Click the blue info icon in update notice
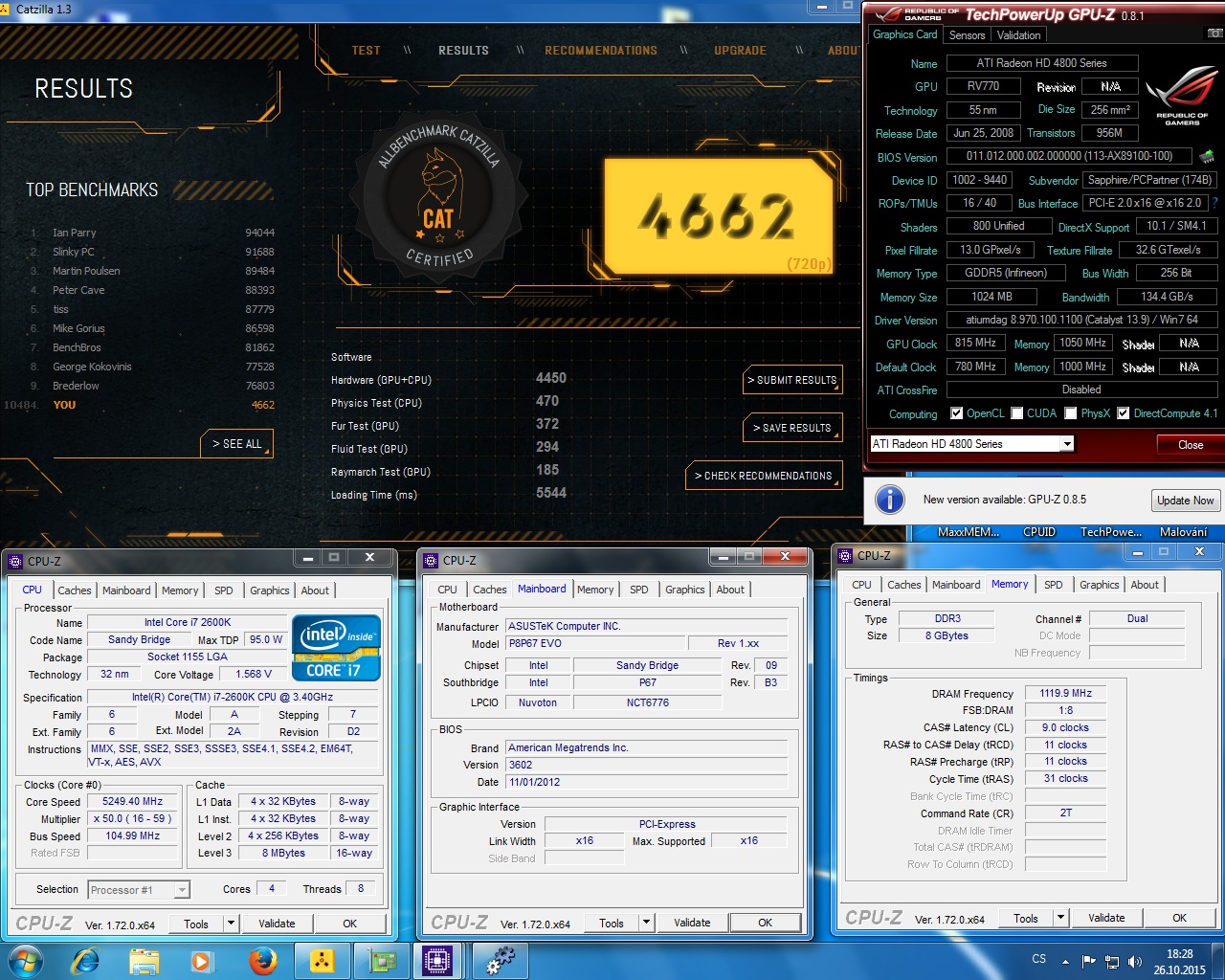This screenshot has height=980, width=1225. tap(890, 500)
